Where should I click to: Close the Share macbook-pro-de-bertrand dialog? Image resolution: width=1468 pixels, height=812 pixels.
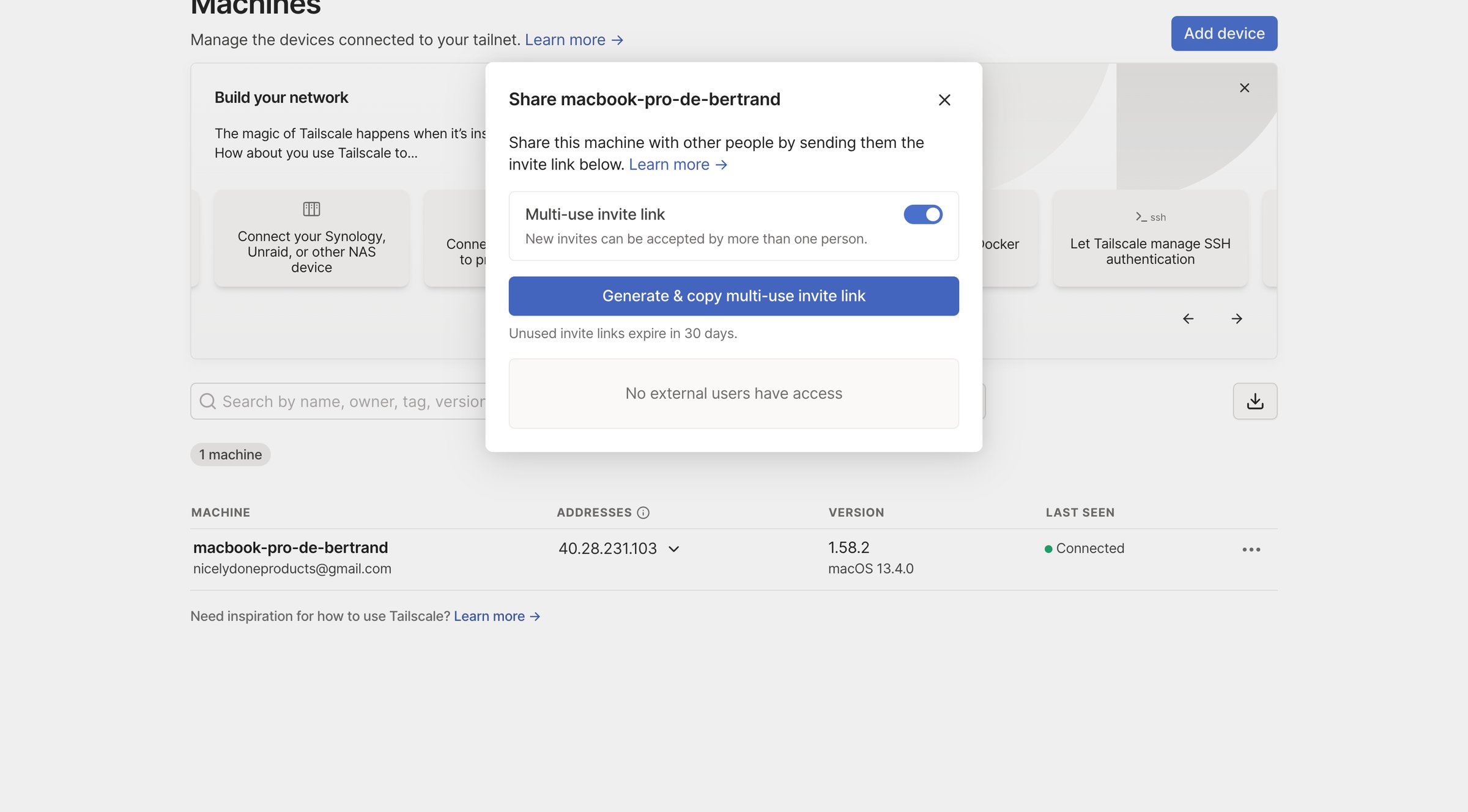(944, 100)
